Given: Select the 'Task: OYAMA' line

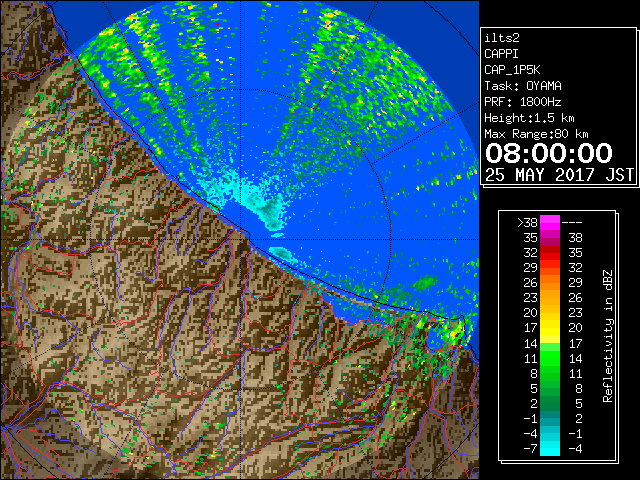Looking at the screenshot, I should 523,86.
